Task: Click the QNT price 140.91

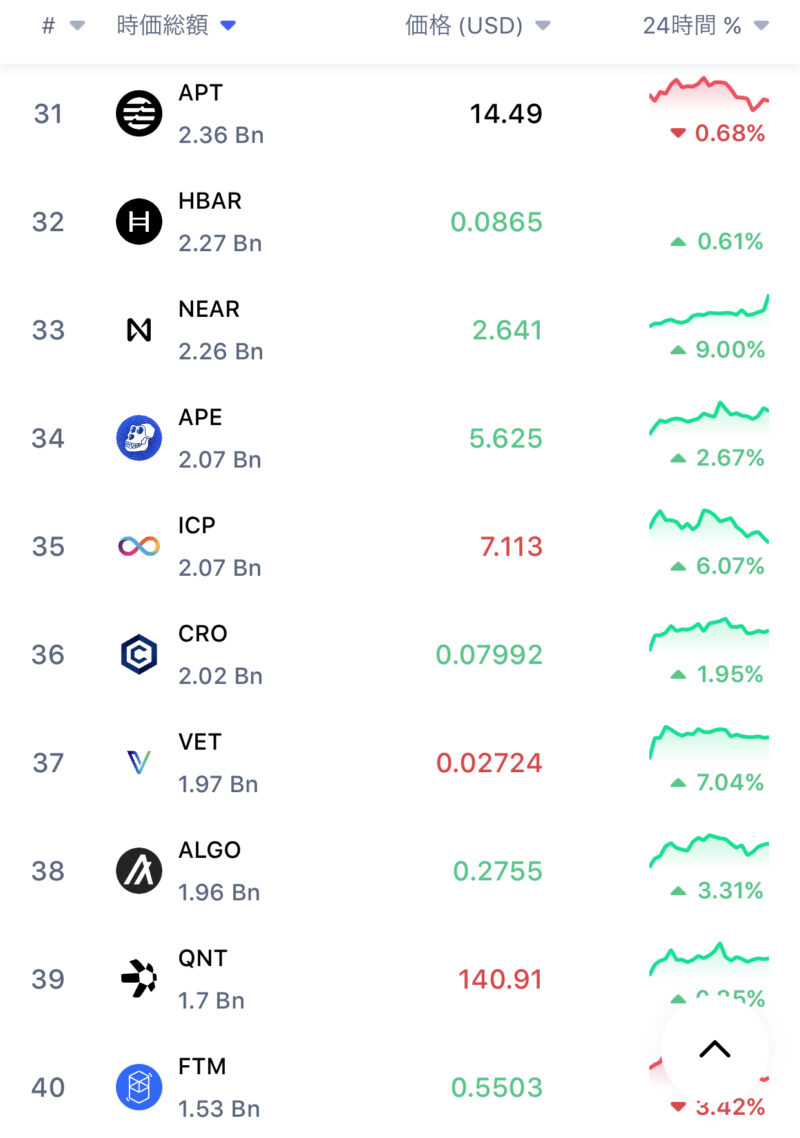Action: pos(500,979)
